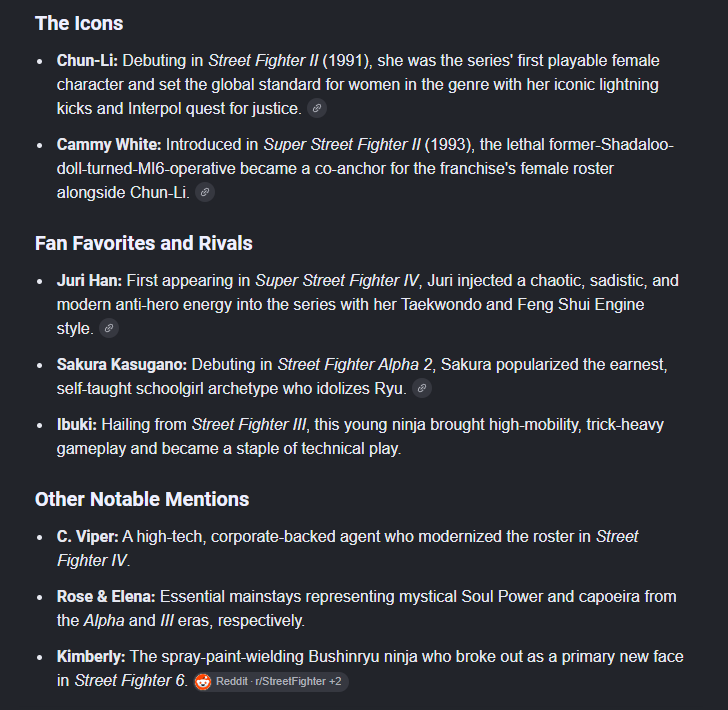Click the 'Fan Favorites and Rivals' heading

143,243
